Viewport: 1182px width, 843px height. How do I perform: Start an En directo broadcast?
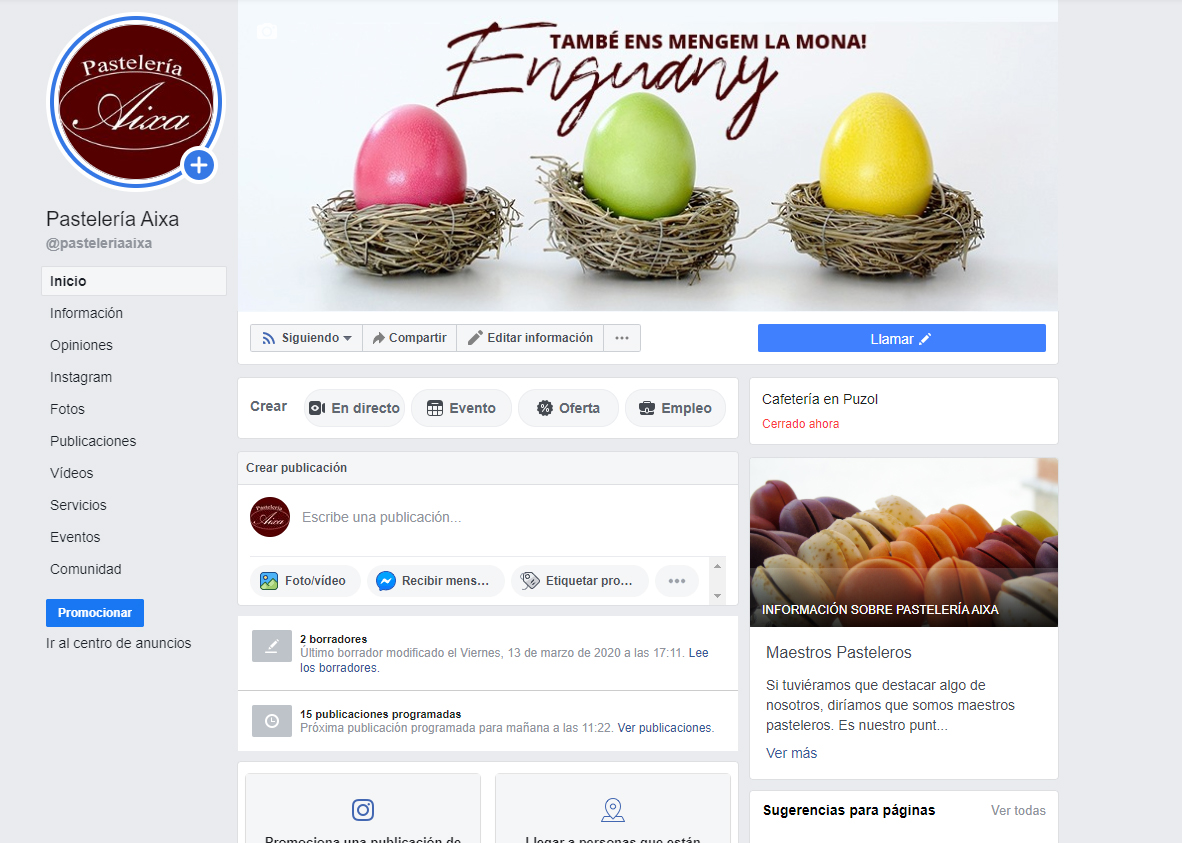(354, 408)
